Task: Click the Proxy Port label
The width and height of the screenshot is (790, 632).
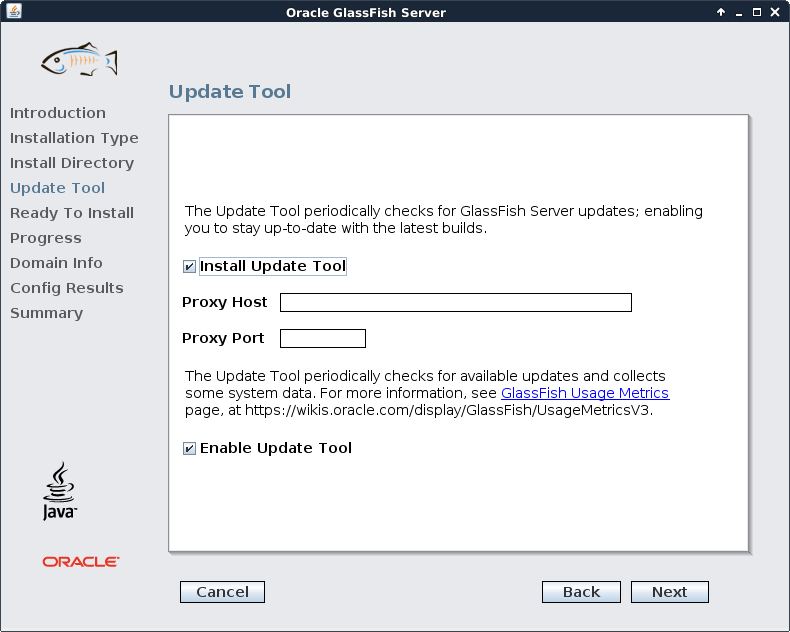Action: coord(223,338)
